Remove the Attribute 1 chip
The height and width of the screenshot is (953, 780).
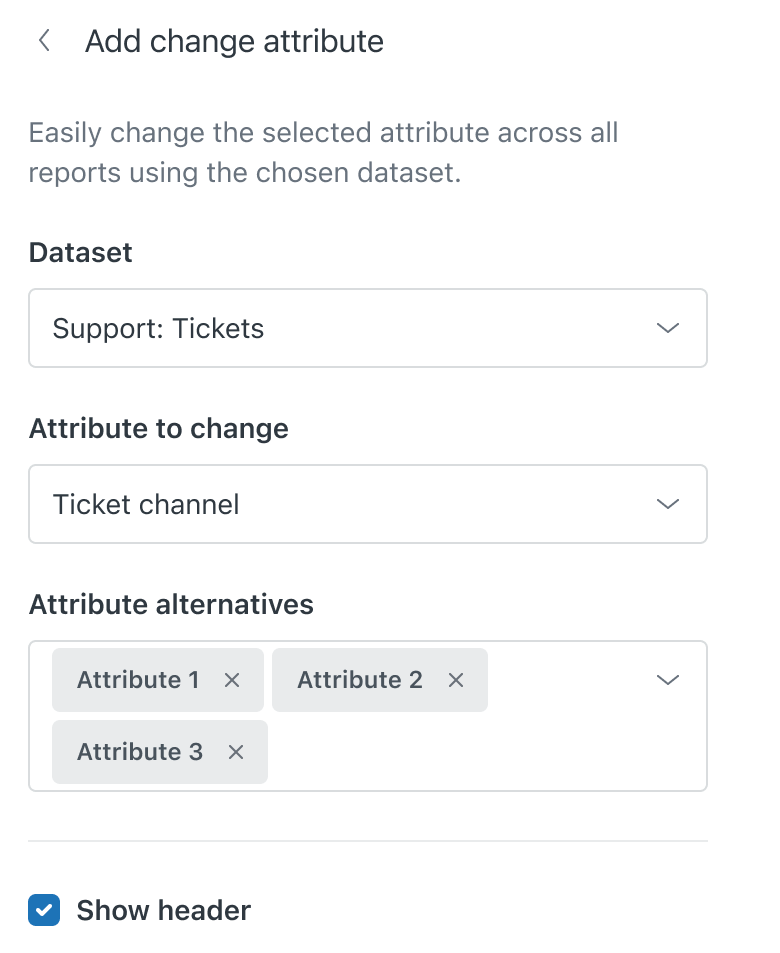232,680
